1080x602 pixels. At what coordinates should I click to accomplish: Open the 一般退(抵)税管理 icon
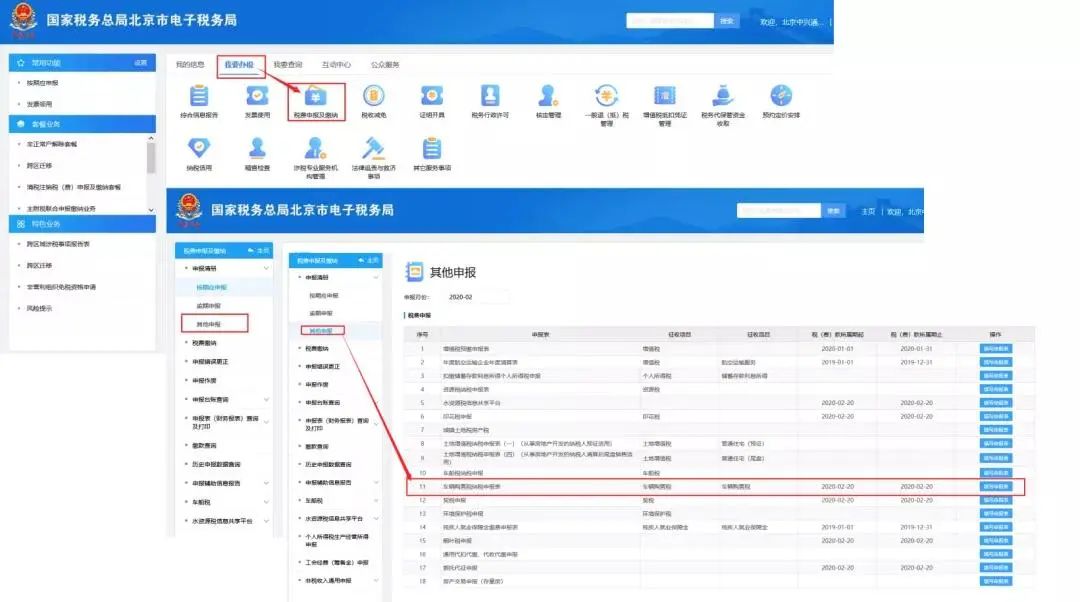click(606, 96)
